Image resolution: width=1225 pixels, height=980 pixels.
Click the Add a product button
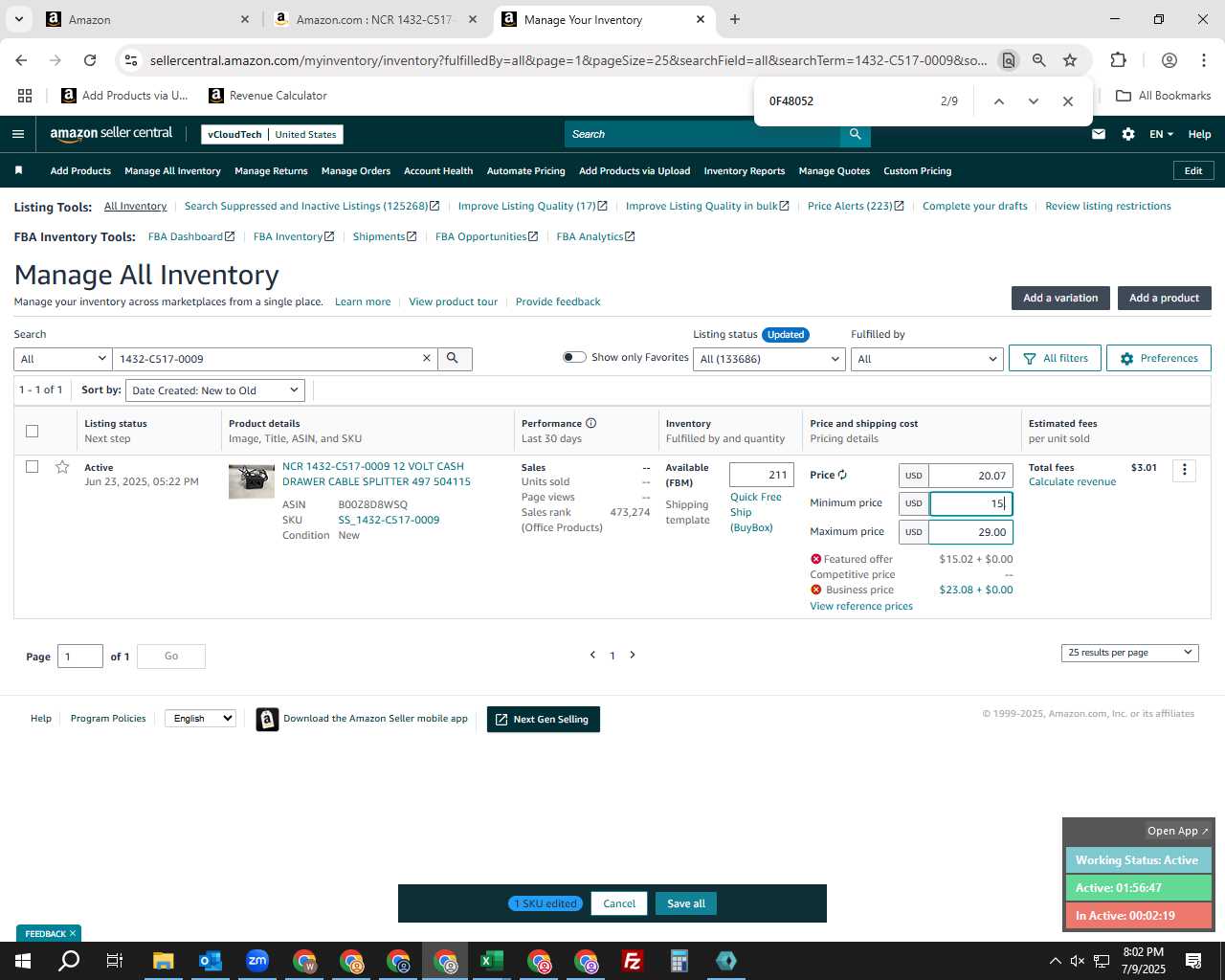tap(1164, 298)
